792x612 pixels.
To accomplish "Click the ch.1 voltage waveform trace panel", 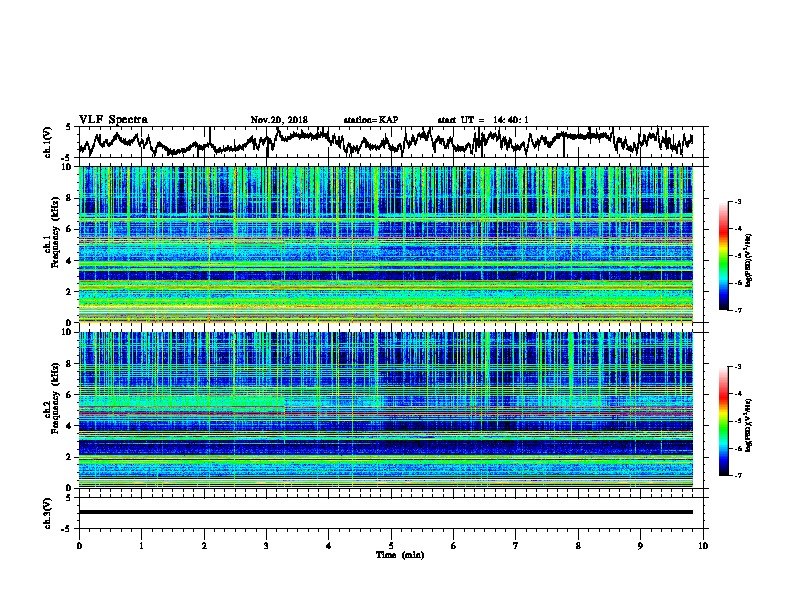I will coord(391,142).
